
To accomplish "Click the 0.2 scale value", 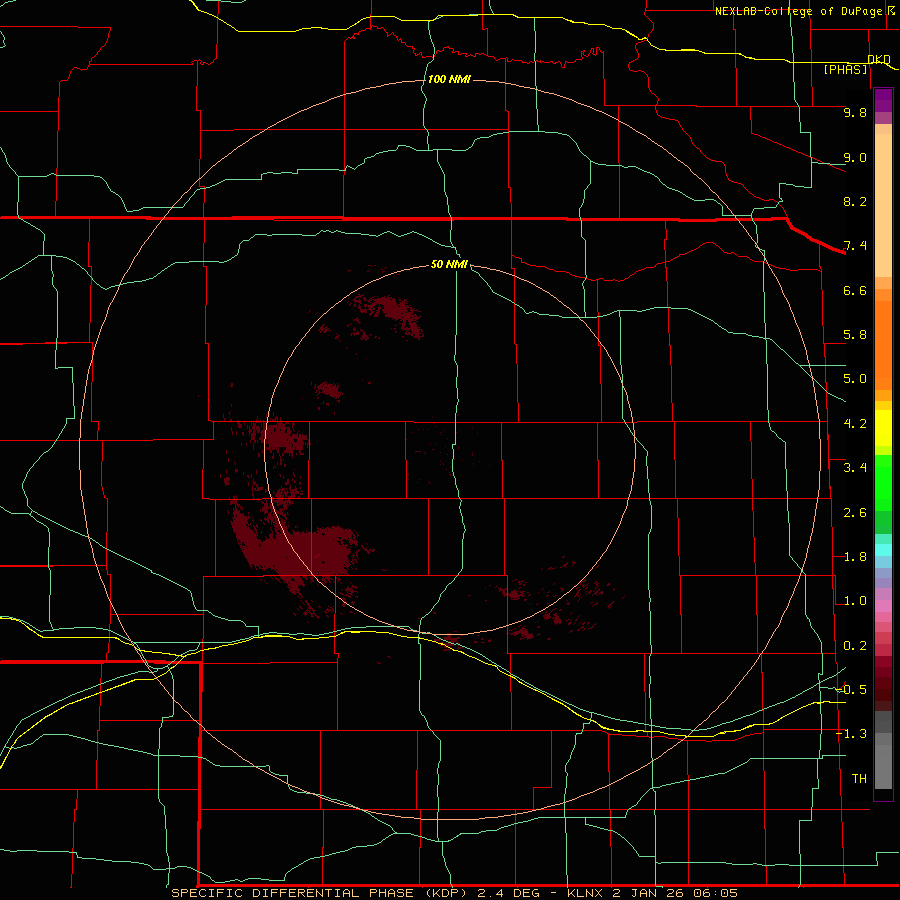I will click(x=855, y=646).
